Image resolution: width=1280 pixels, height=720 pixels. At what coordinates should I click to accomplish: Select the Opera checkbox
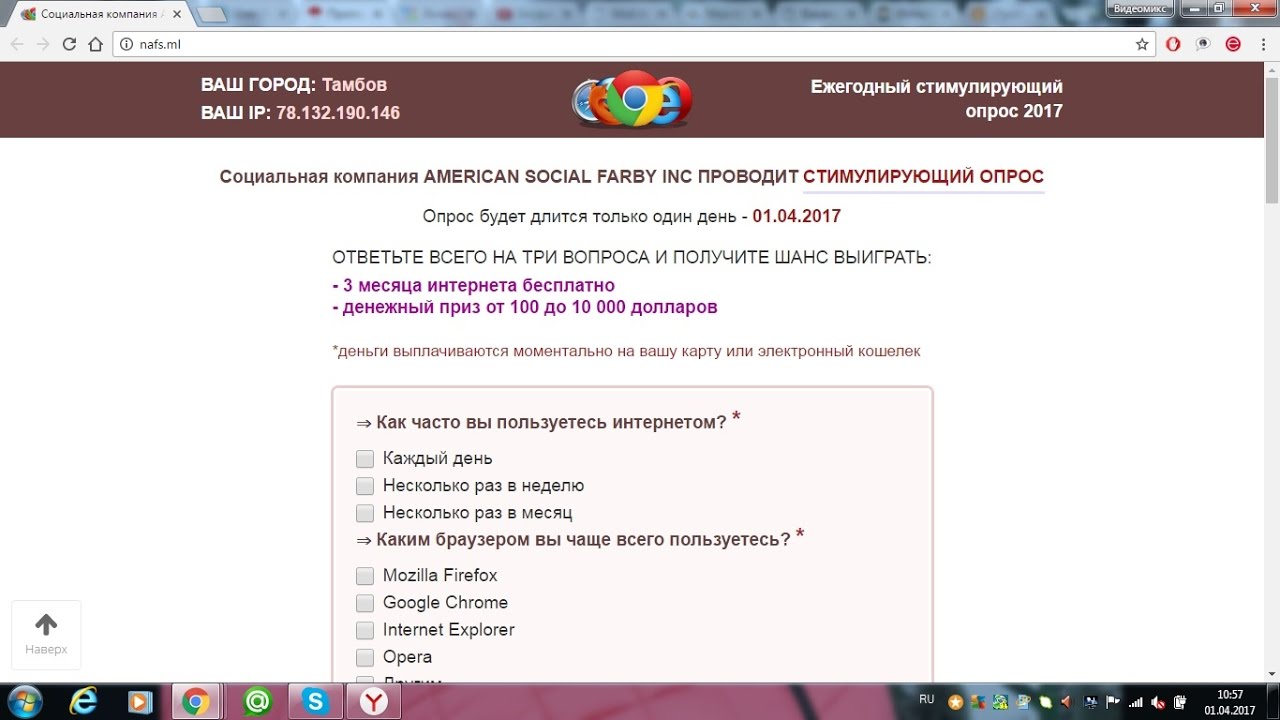(365, 657)
